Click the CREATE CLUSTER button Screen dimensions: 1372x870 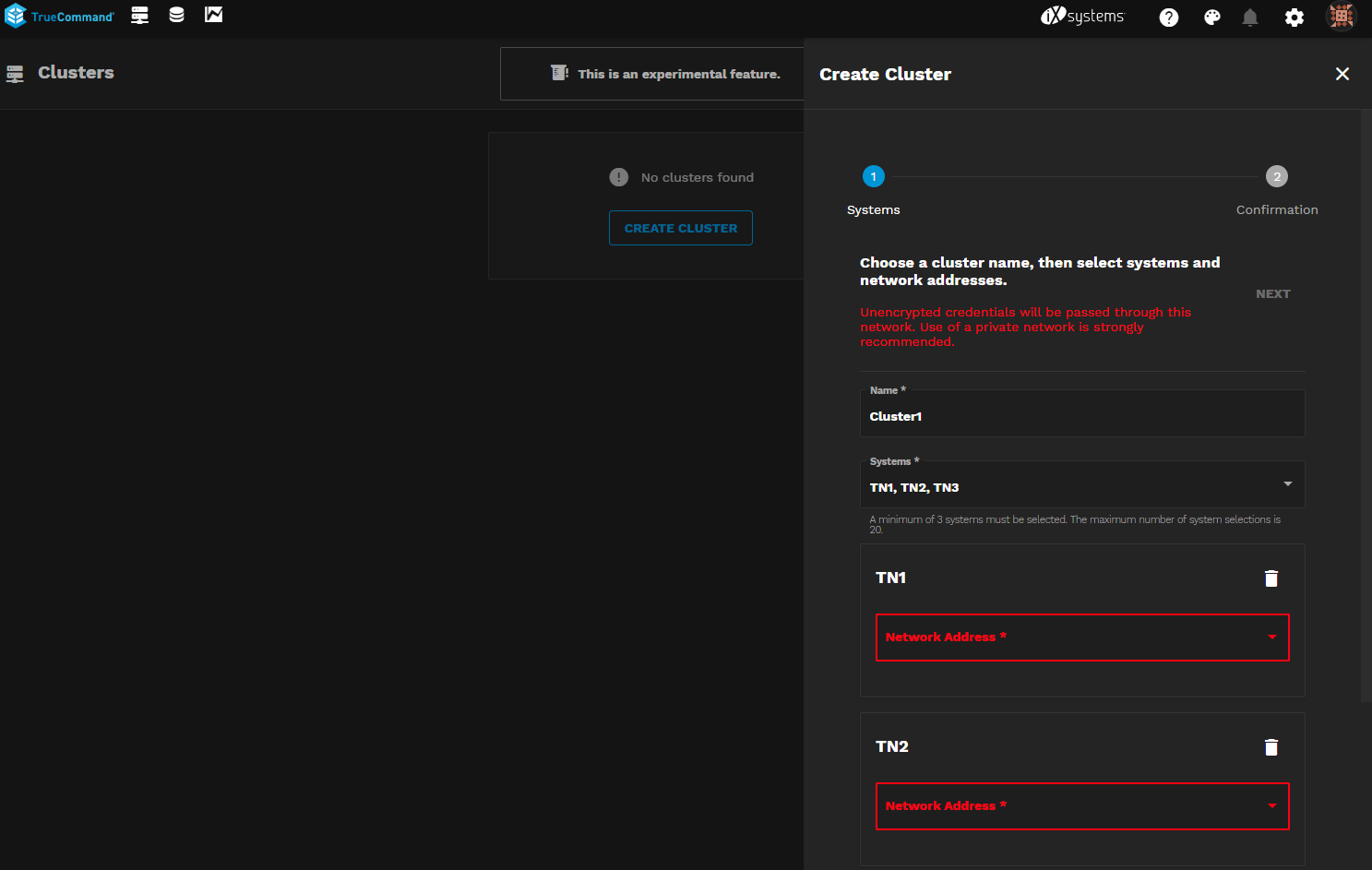(x=680, y=228)
